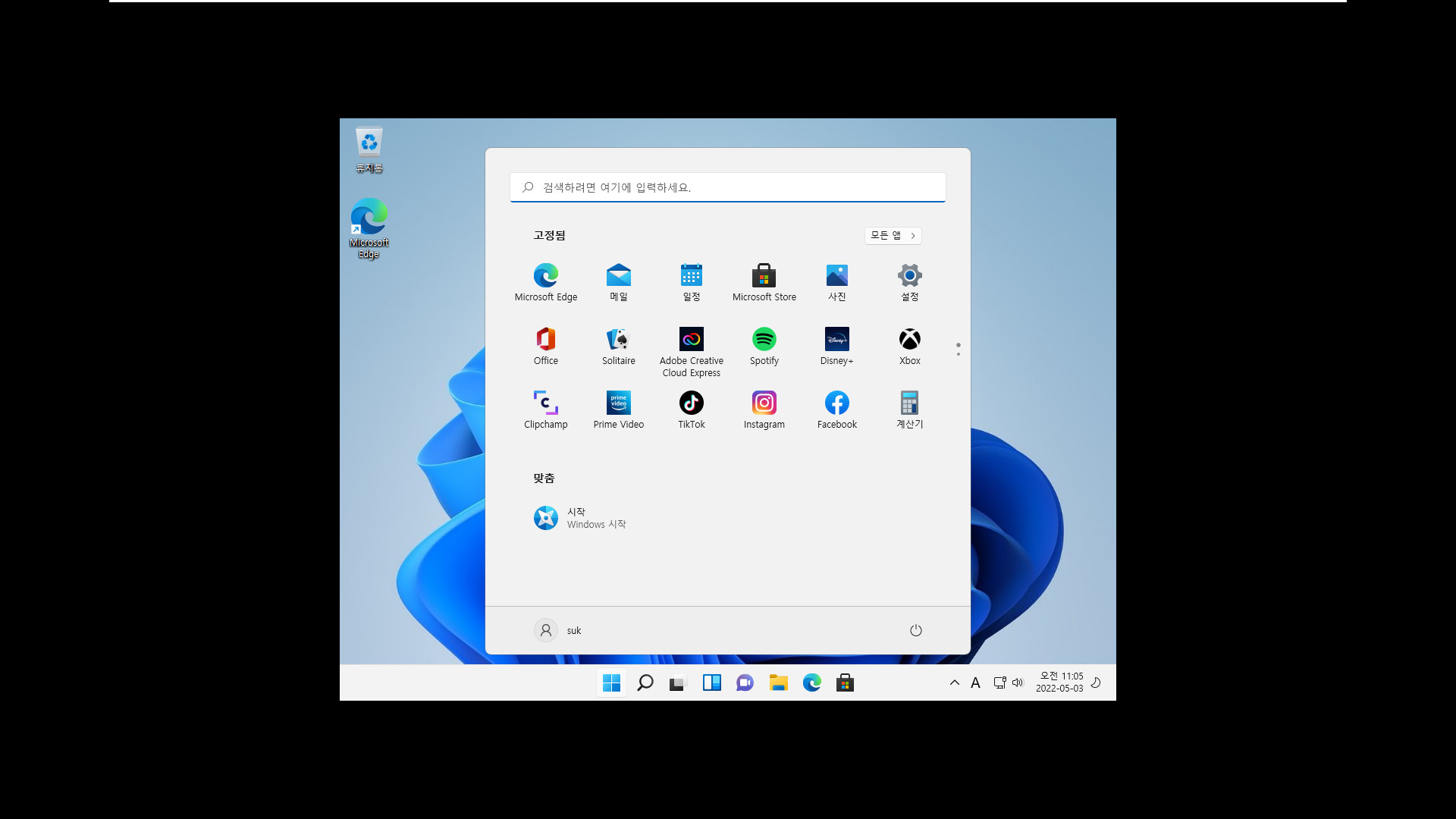The height and width of the screenshot is (819, 1456).
Task: Launch Microsoft Edge from the taskbar
Action: (x=811, y=683)
